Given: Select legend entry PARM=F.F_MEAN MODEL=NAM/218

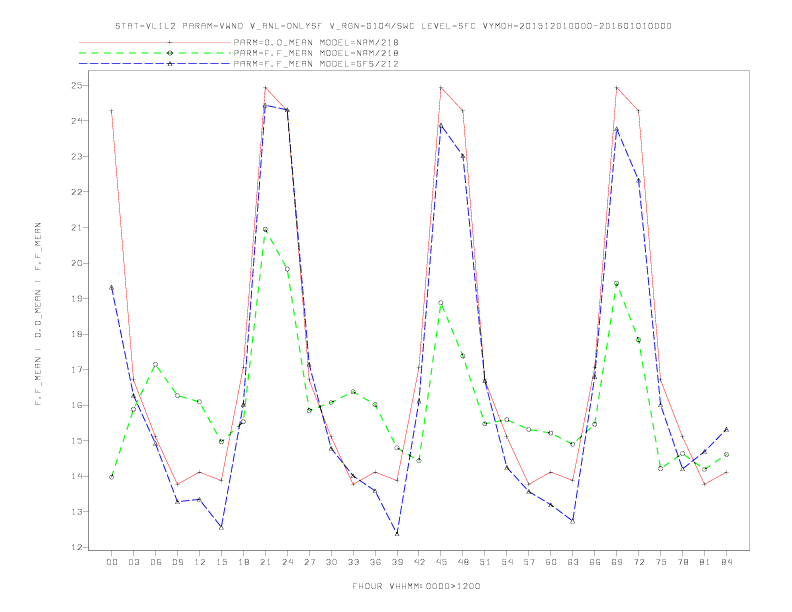Looking at the screenshot, I should 316,53.
